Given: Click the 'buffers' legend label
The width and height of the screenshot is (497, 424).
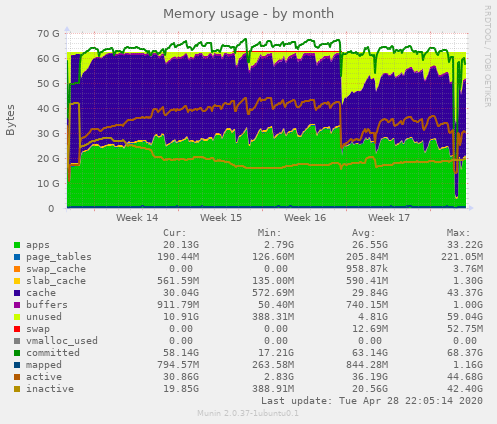Looking at the screenshot, I should point(47,305).
